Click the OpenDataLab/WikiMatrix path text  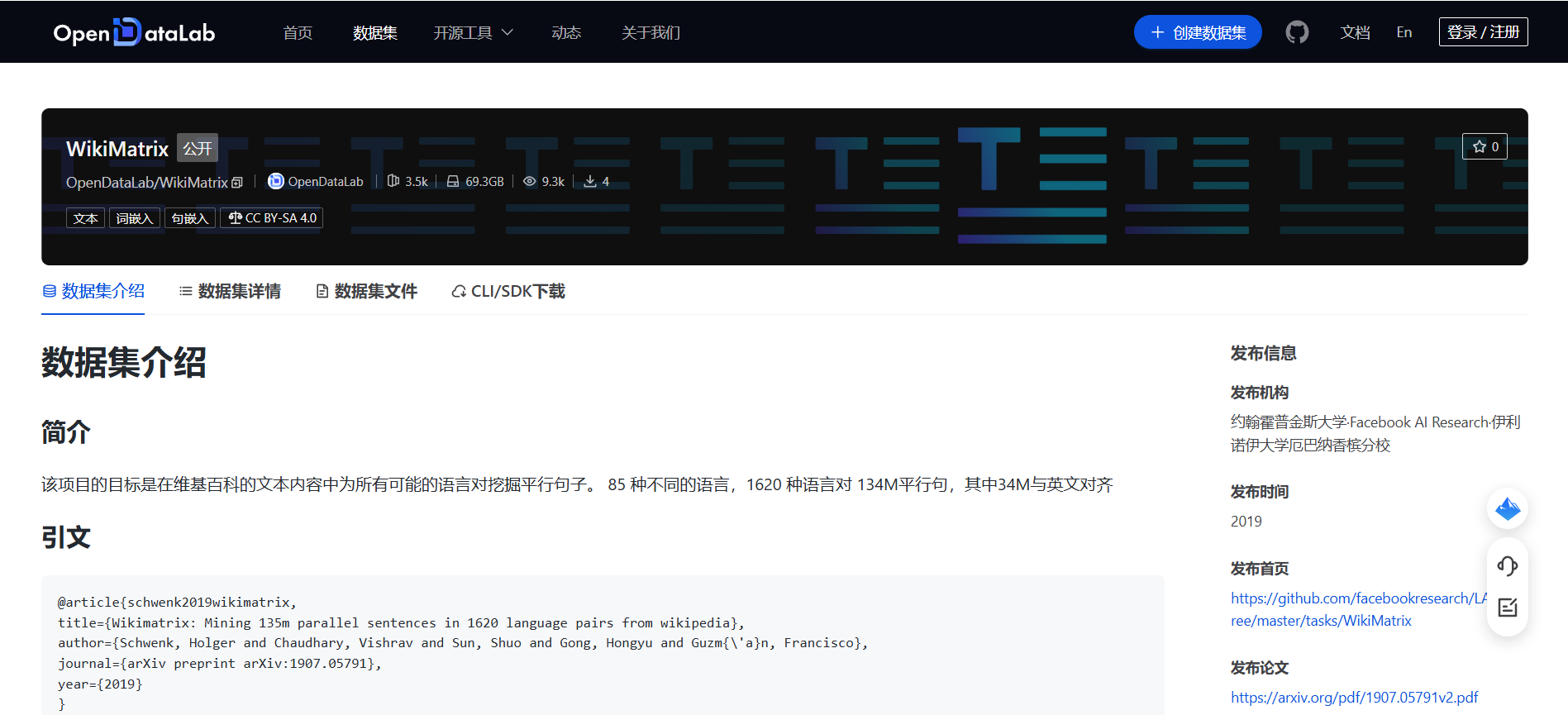pos(147,182)
